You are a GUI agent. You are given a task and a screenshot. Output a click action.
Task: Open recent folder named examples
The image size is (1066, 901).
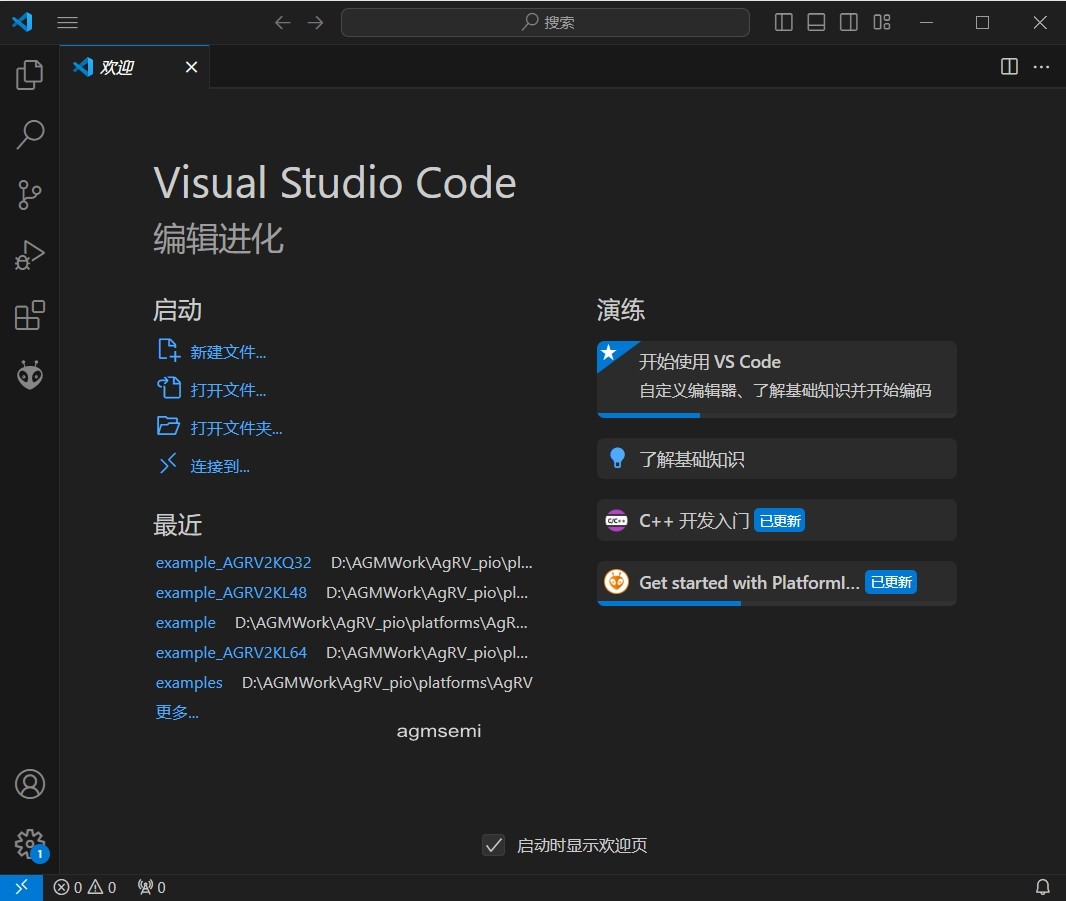[x=189, y=683]
